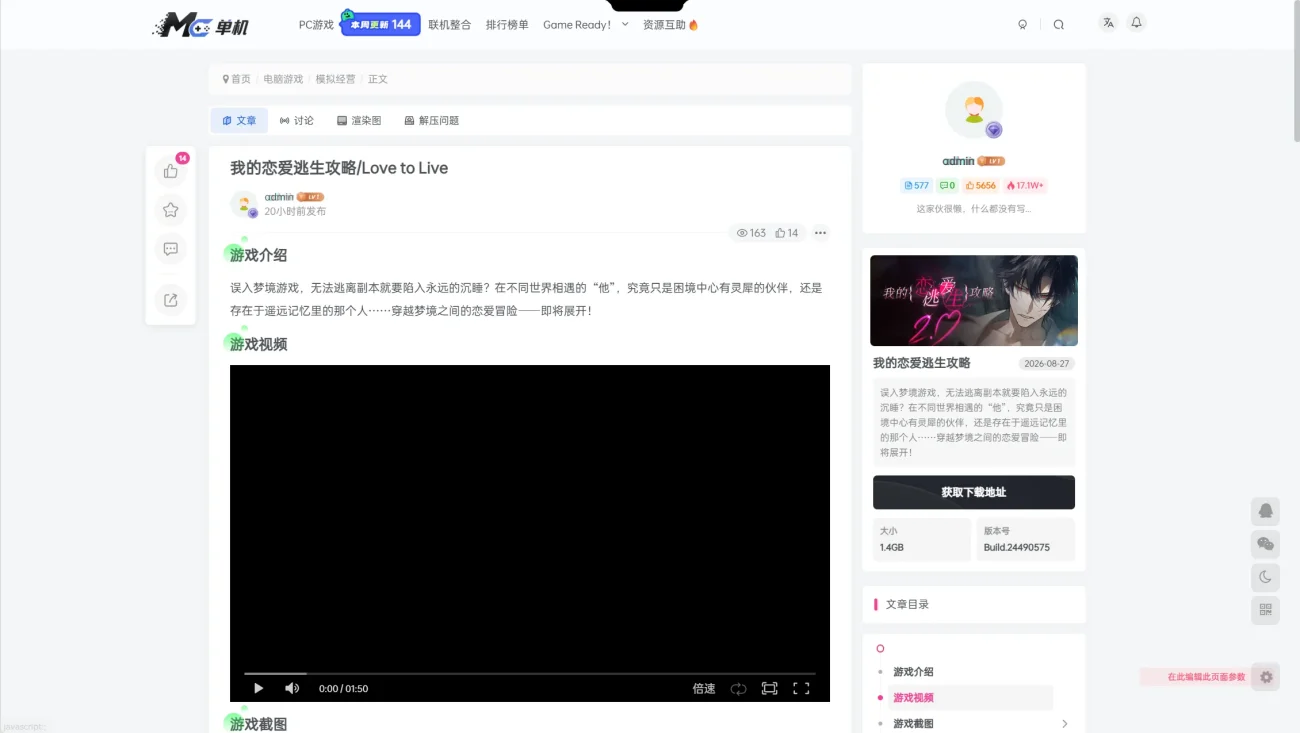Click the 获取下载地址 button
This screenshot has height=733, width=1300.
[974, 492]
